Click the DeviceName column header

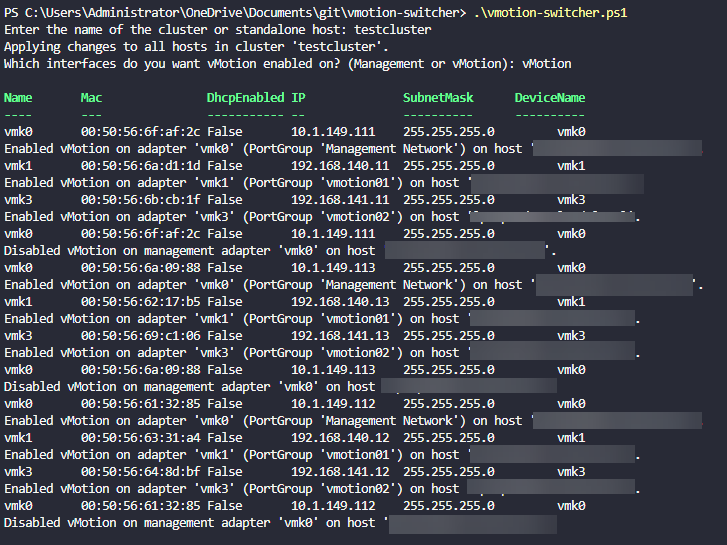(550, 98)
